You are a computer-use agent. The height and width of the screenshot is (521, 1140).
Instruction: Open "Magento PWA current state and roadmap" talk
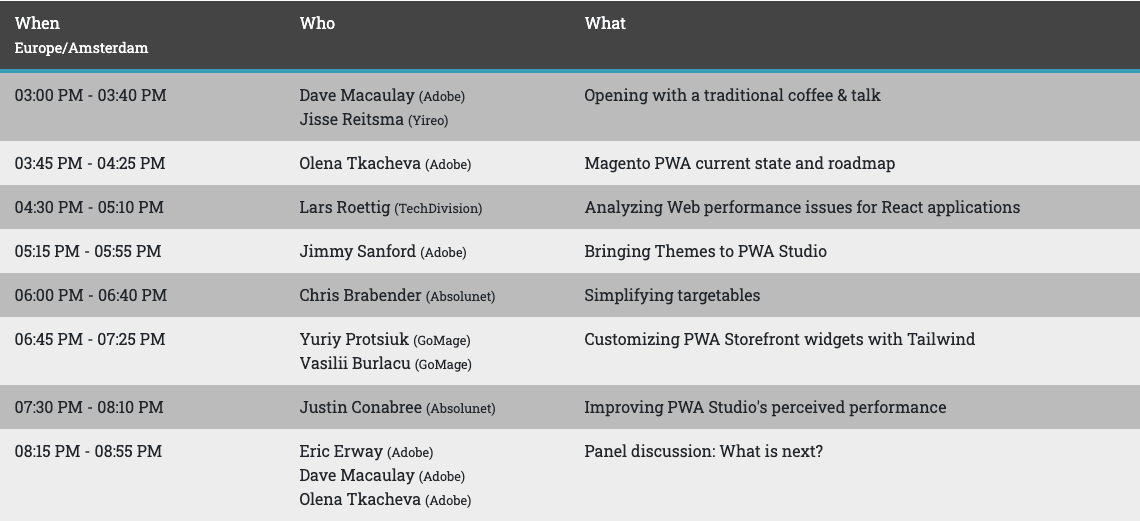[739, 163]
